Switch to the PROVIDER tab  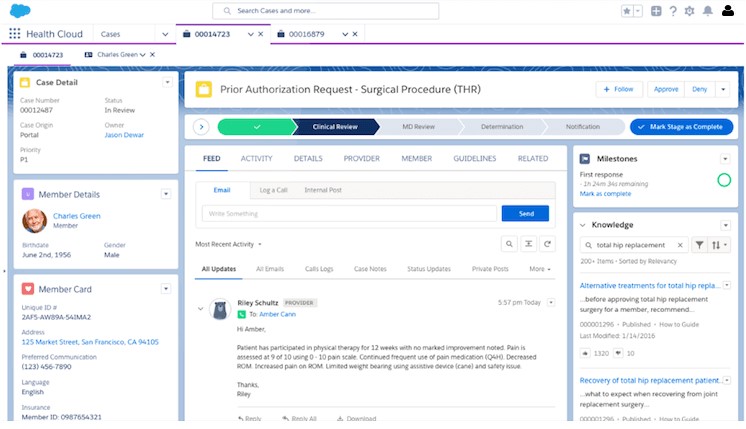(362, 159)
